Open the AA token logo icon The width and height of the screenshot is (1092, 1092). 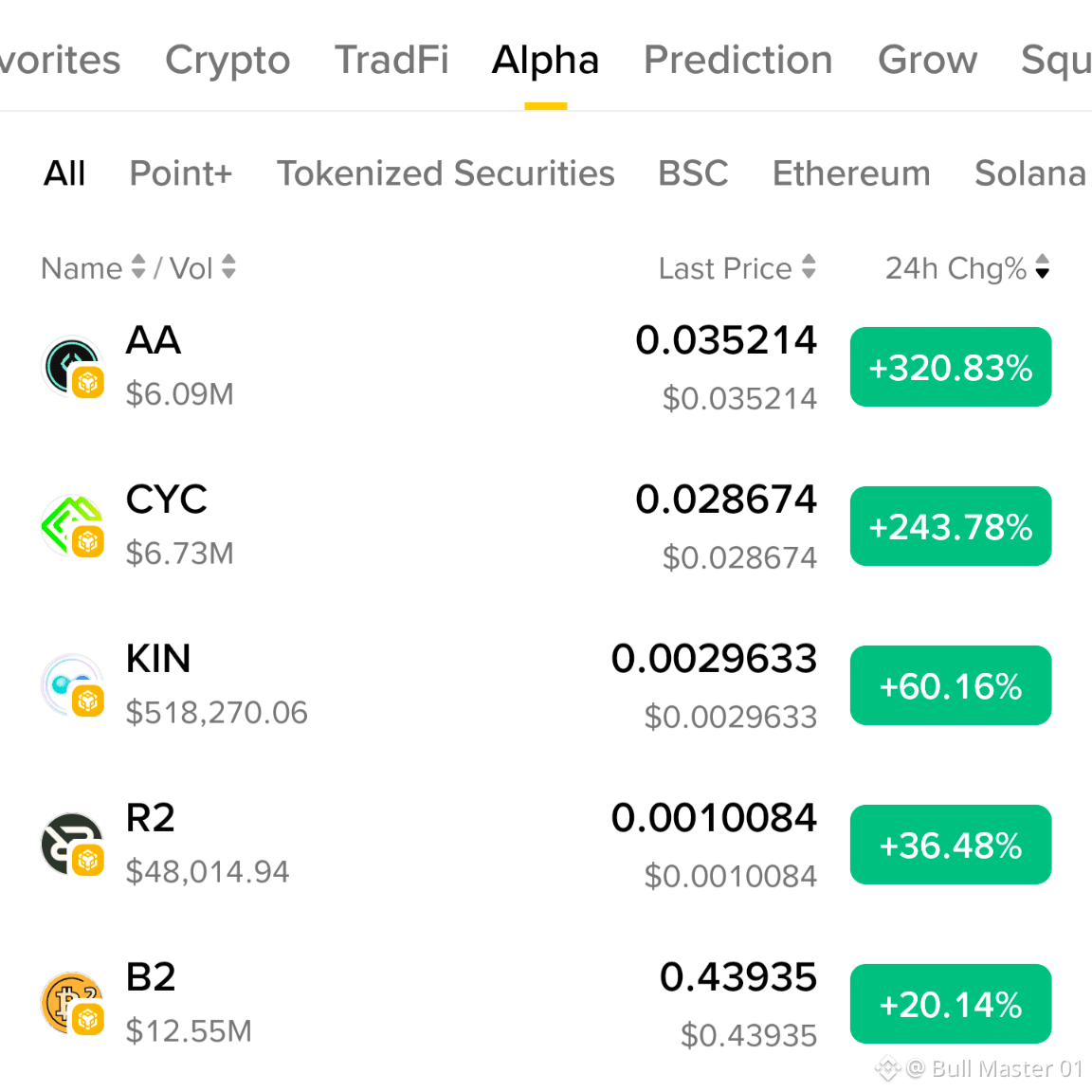click(72, 367)
